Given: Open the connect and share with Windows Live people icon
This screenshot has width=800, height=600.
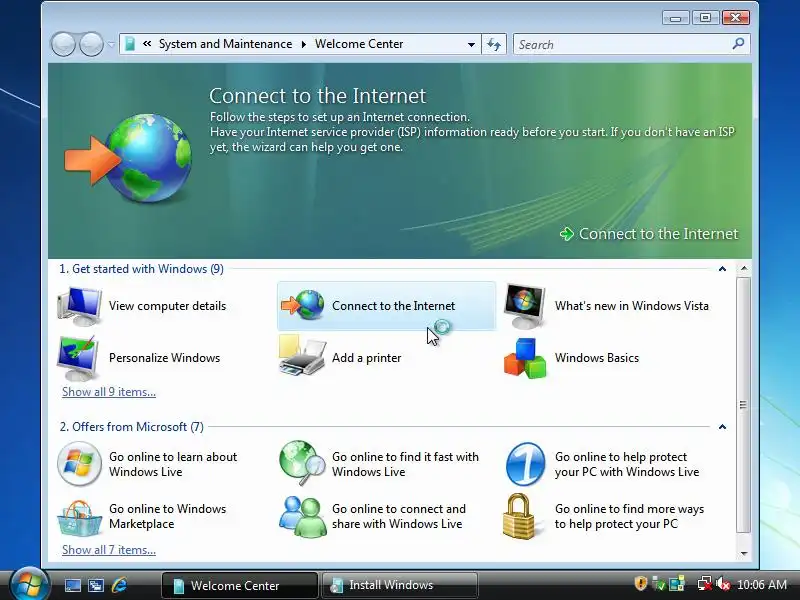Looking at the screenshot, I should [303, 516].
